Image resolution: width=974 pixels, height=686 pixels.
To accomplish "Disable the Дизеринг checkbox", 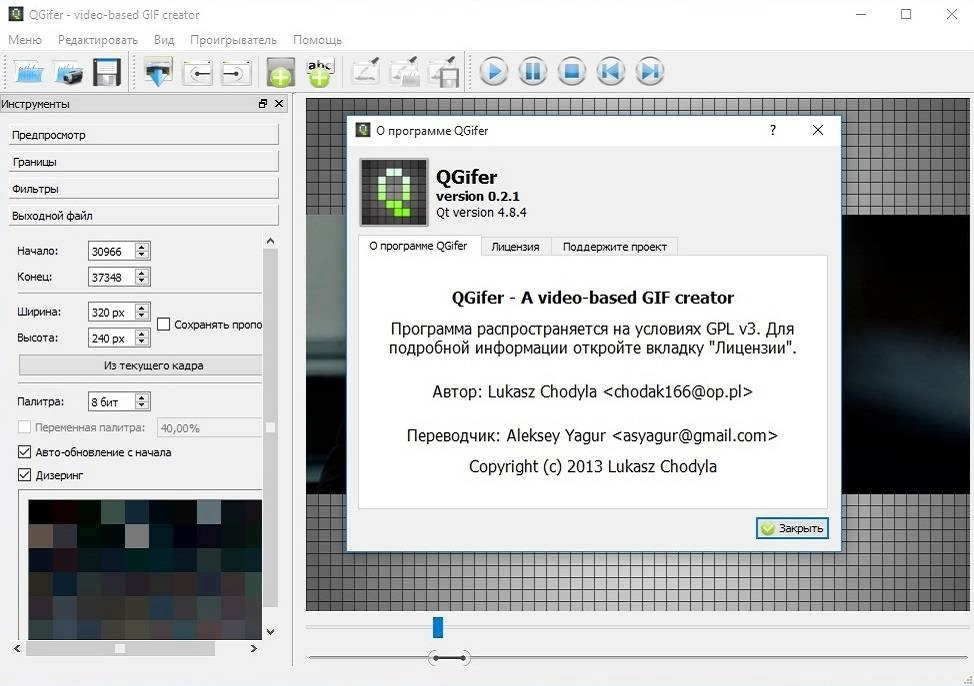I will point(24,475).
